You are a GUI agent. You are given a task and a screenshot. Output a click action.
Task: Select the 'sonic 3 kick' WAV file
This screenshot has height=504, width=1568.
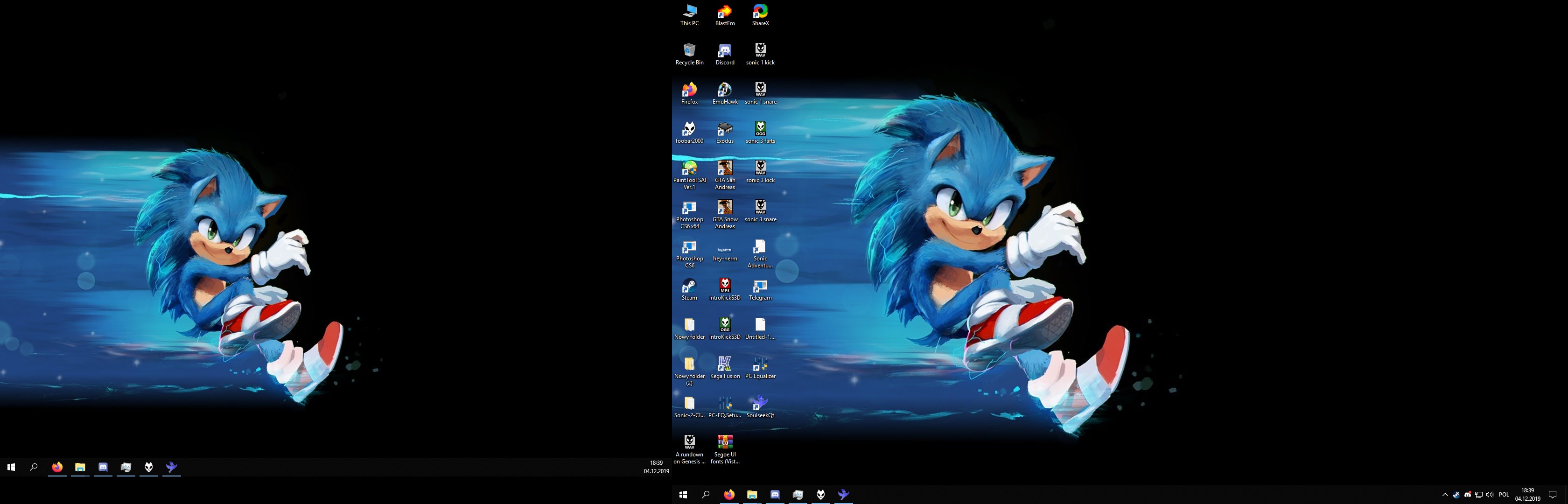(x=760, y=172)
